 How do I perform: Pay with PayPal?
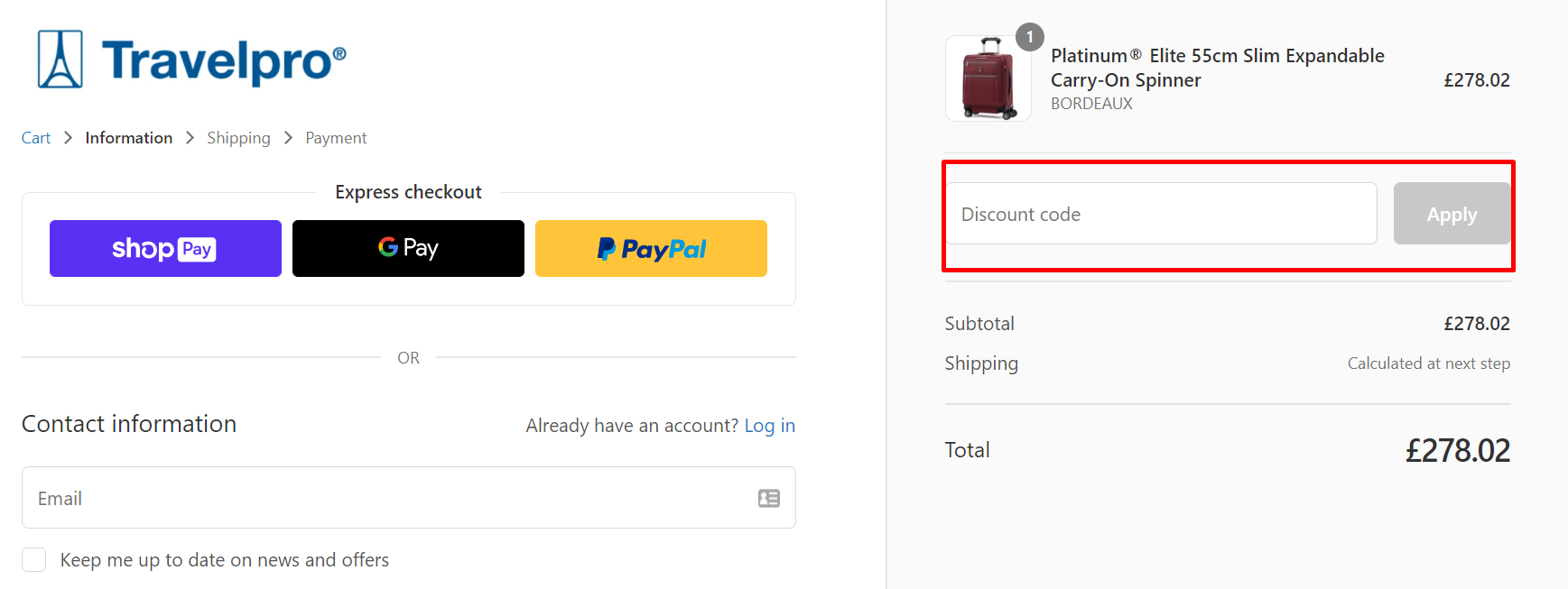[651, 248]
